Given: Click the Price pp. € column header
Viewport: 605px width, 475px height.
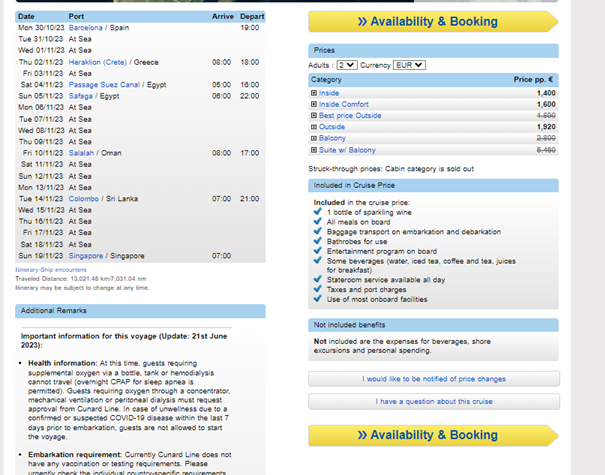Looking at the screenshot, I should point(533,79).
